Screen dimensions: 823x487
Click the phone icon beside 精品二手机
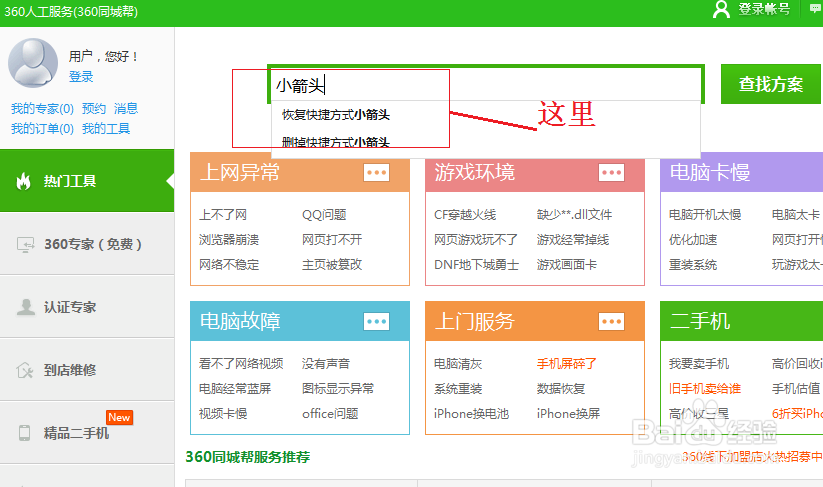[x=24, y=433]
